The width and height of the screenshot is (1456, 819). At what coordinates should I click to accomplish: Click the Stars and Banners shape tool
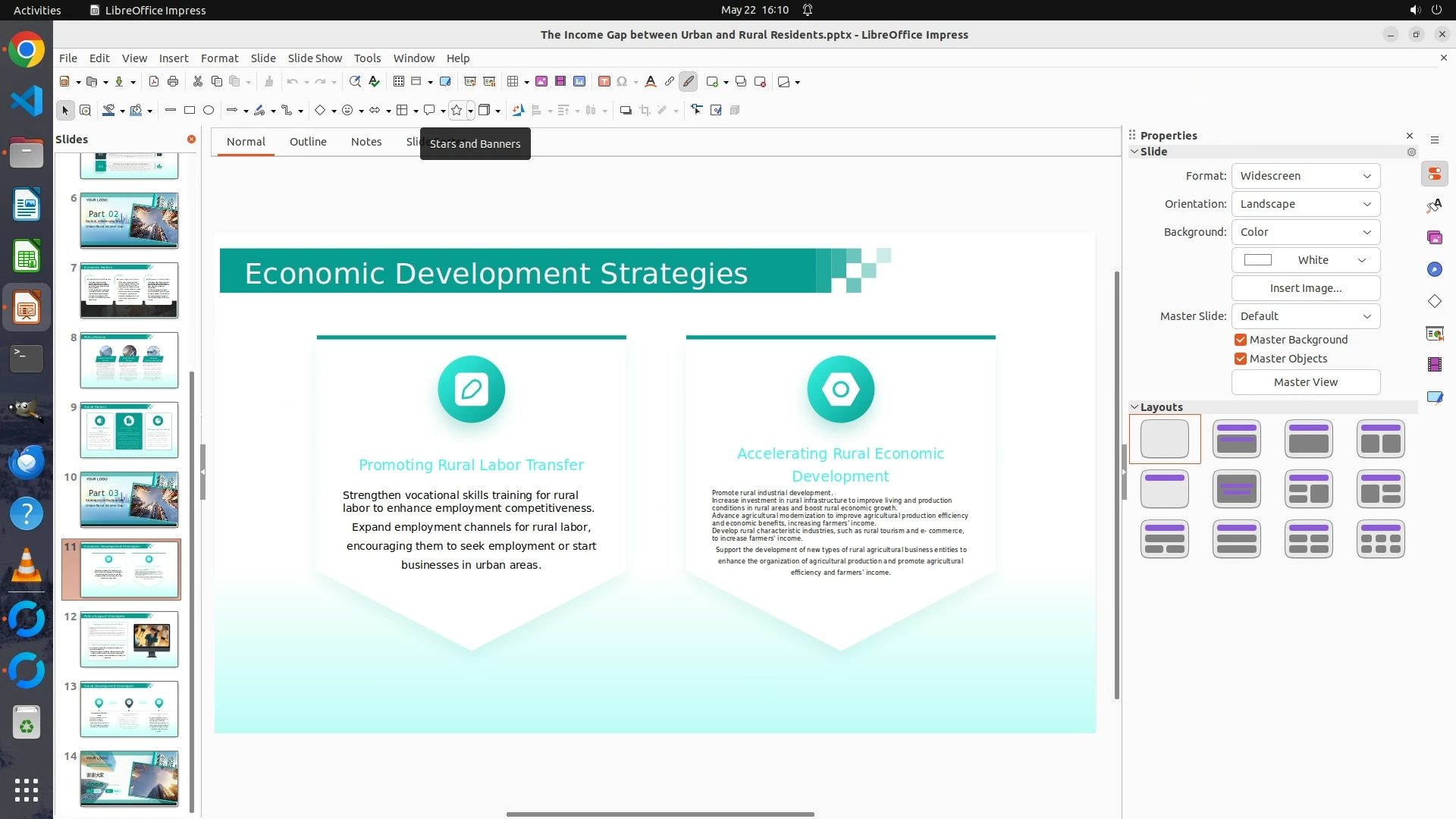point(457,111)
